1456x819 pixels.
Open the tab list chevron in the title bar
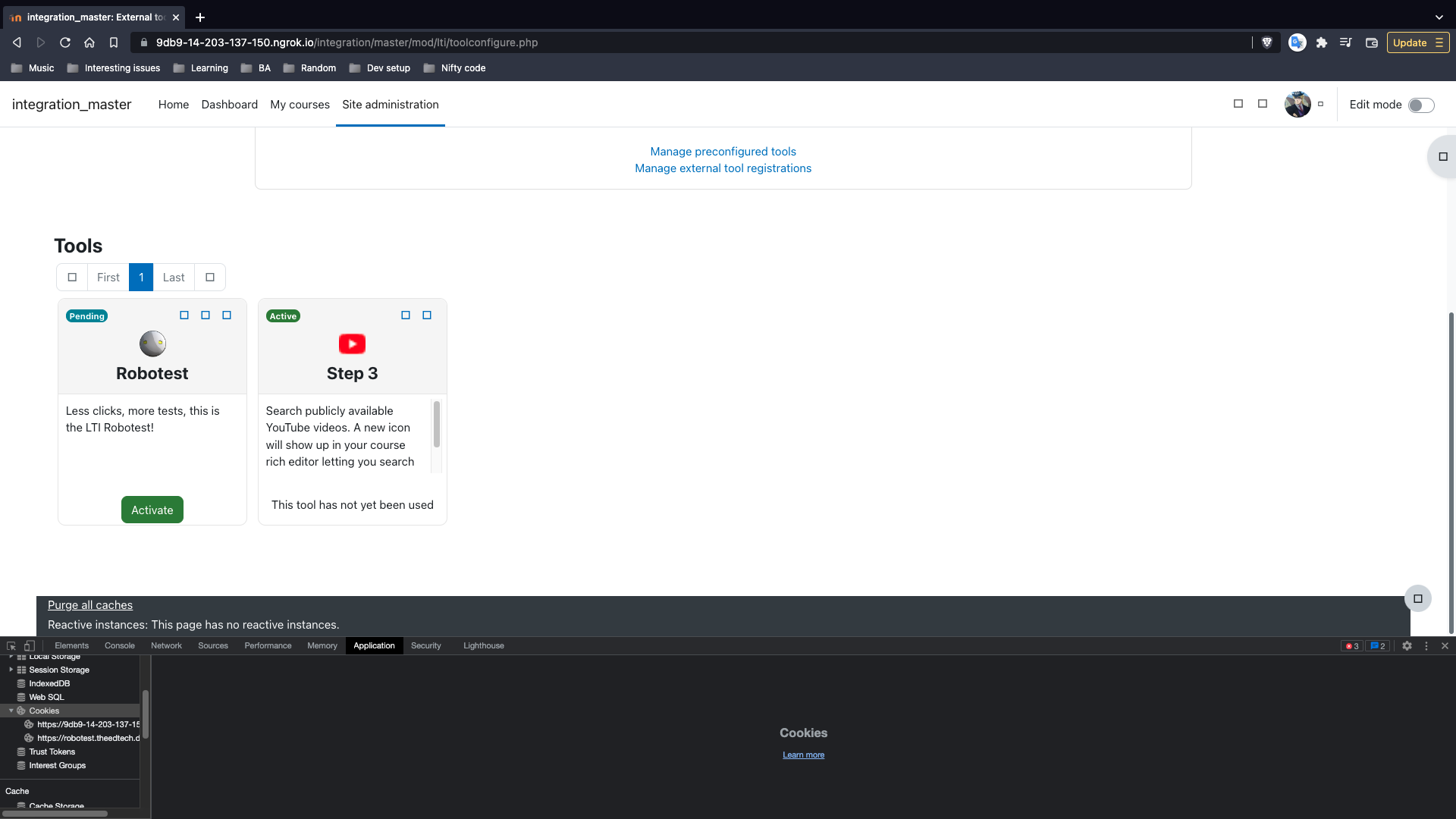[1439, 17]
